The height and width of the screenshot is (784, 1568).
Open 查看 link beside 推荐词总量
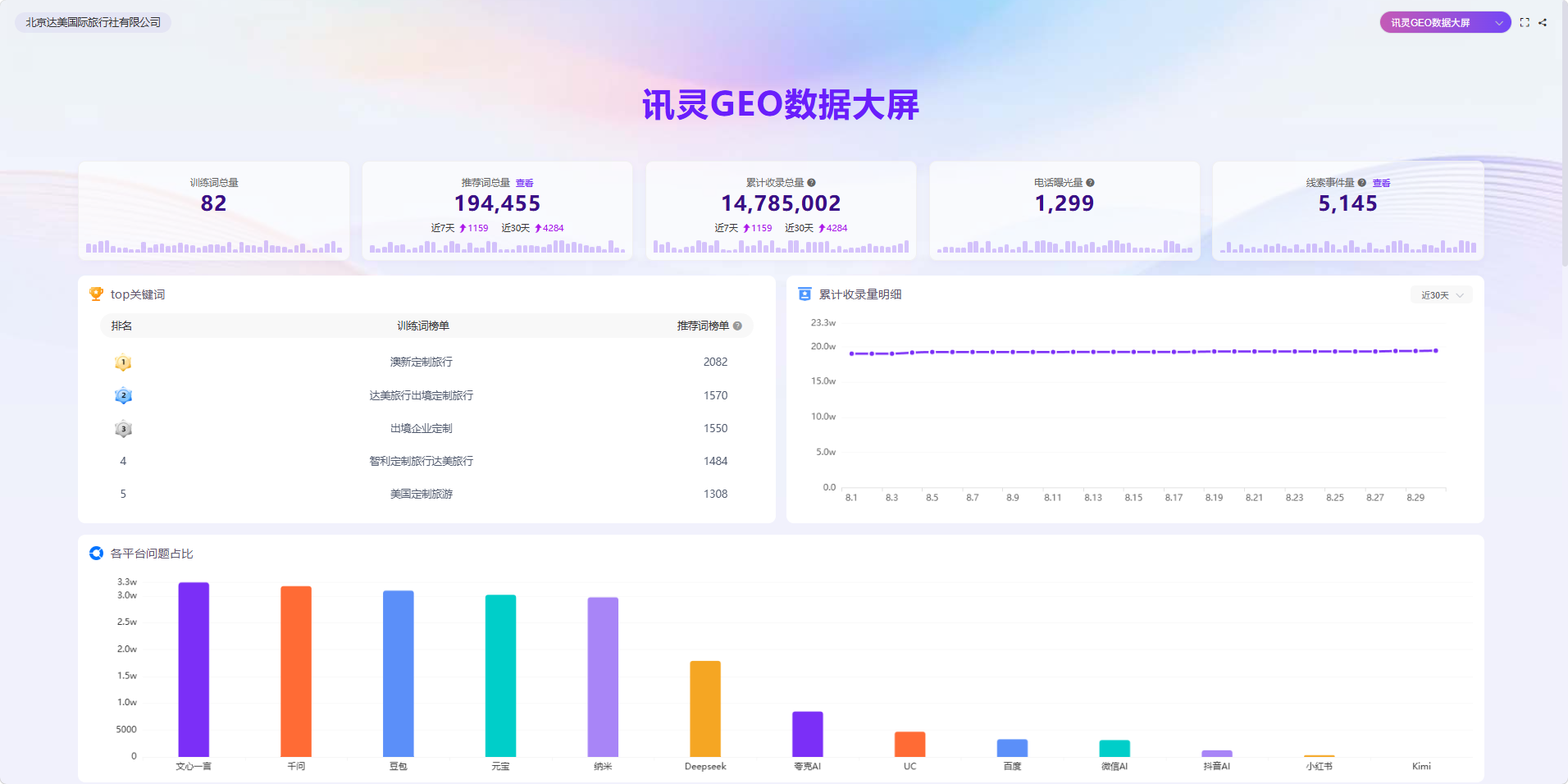click(525, 183)
